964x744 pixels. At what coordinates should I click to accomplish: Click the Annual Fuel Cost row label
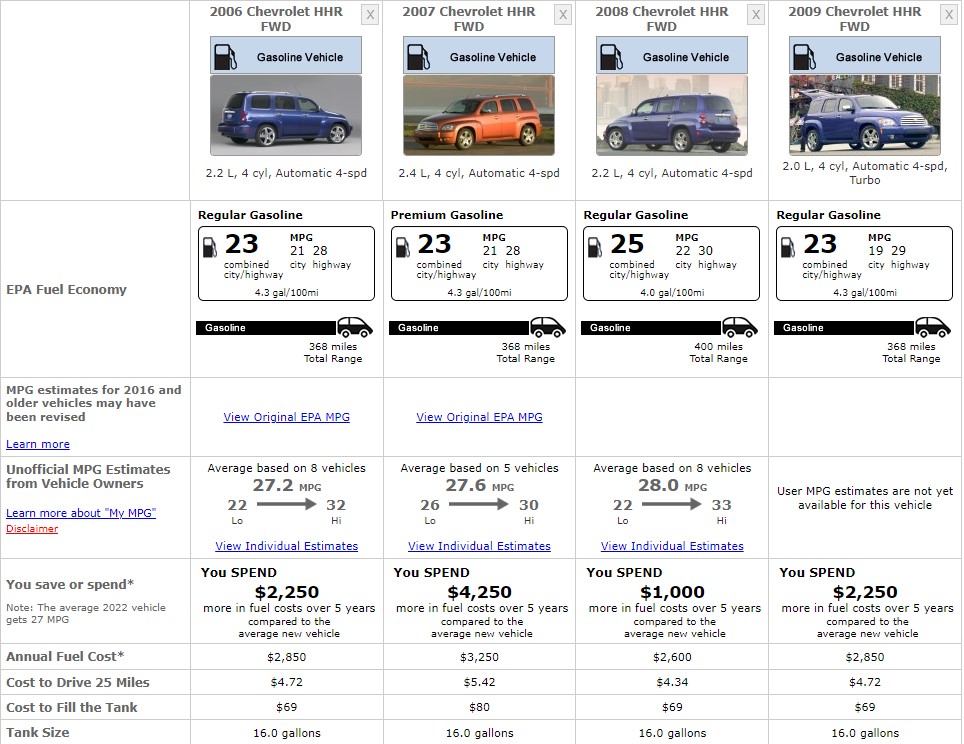[x=65, y=657]
